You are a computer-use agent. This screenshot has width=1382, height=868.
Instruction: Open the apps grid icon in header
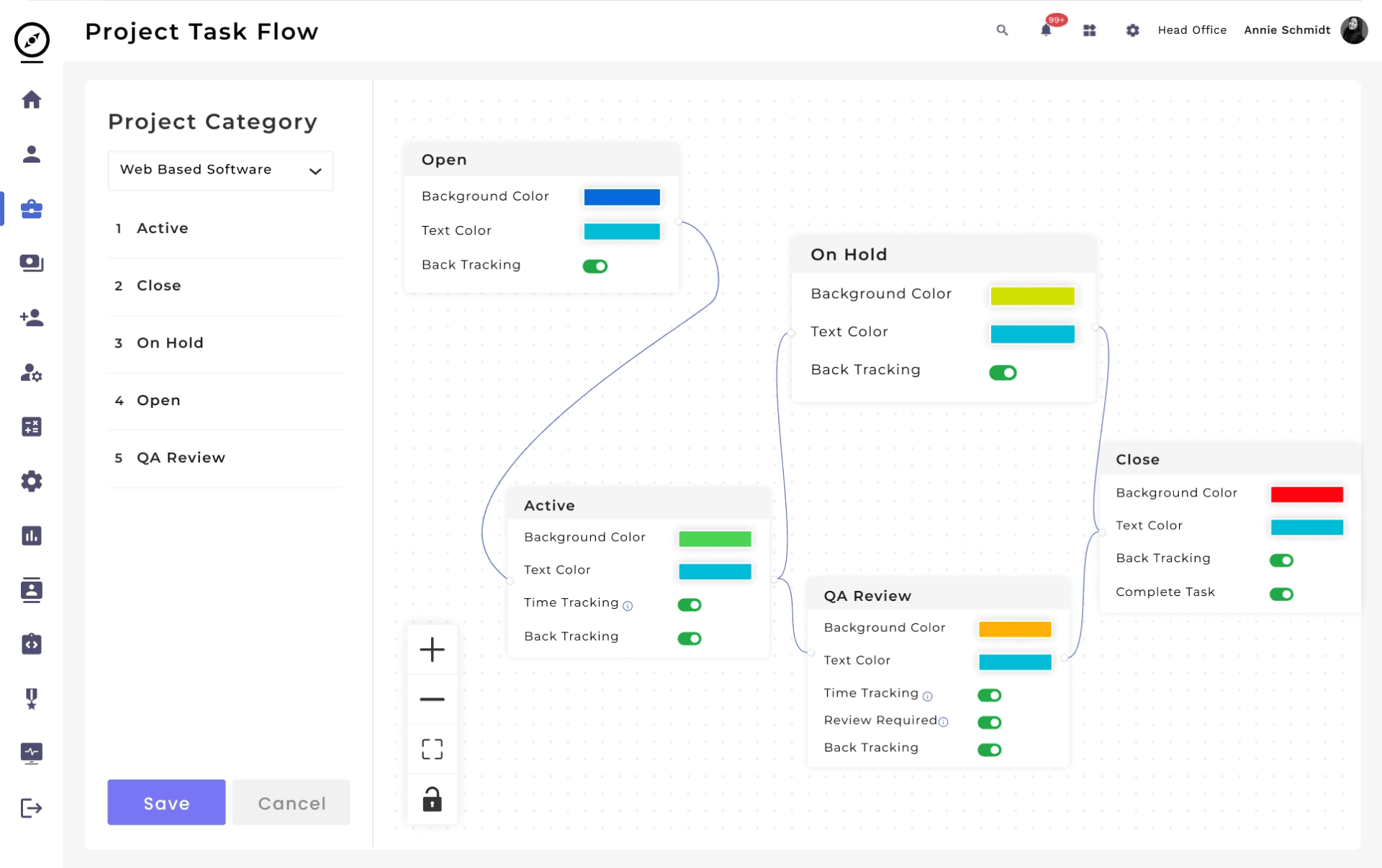pyautogui.click(x=1089, y=30)
